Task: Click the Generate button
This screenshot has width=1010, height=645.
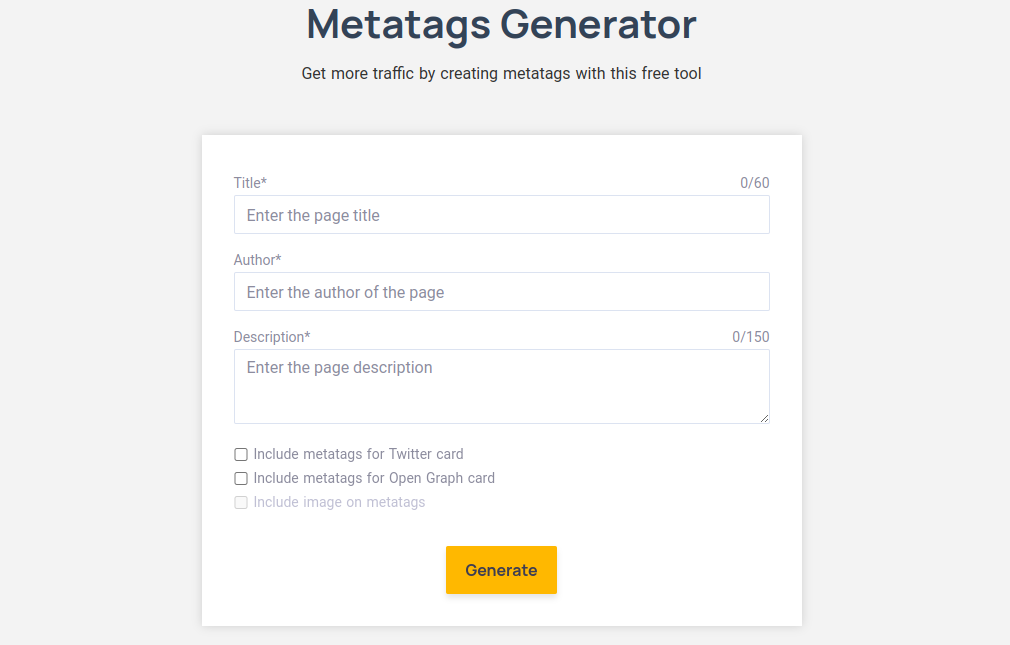Action: pos(501,570)
